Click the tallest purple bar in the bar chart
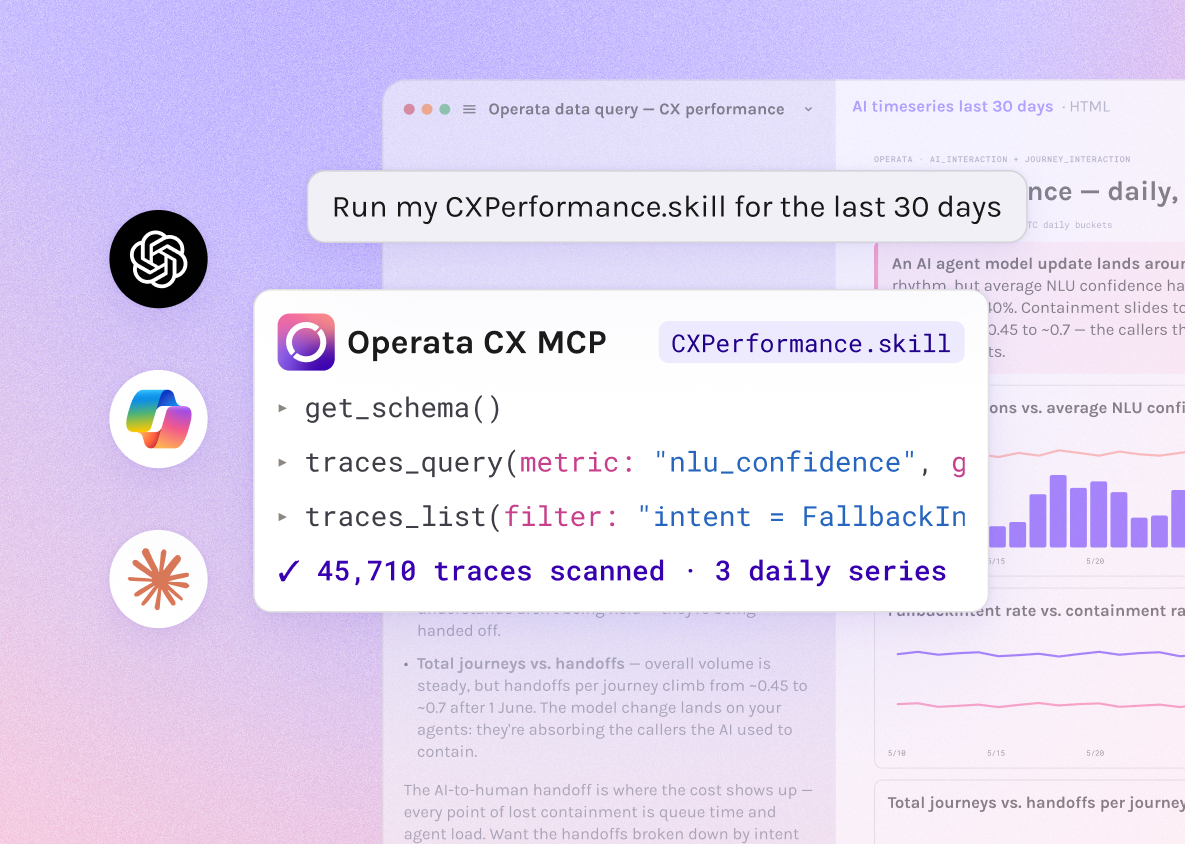Image resolution: width=1185 pixels, height=844 pixels. (x=1058, y=512)
